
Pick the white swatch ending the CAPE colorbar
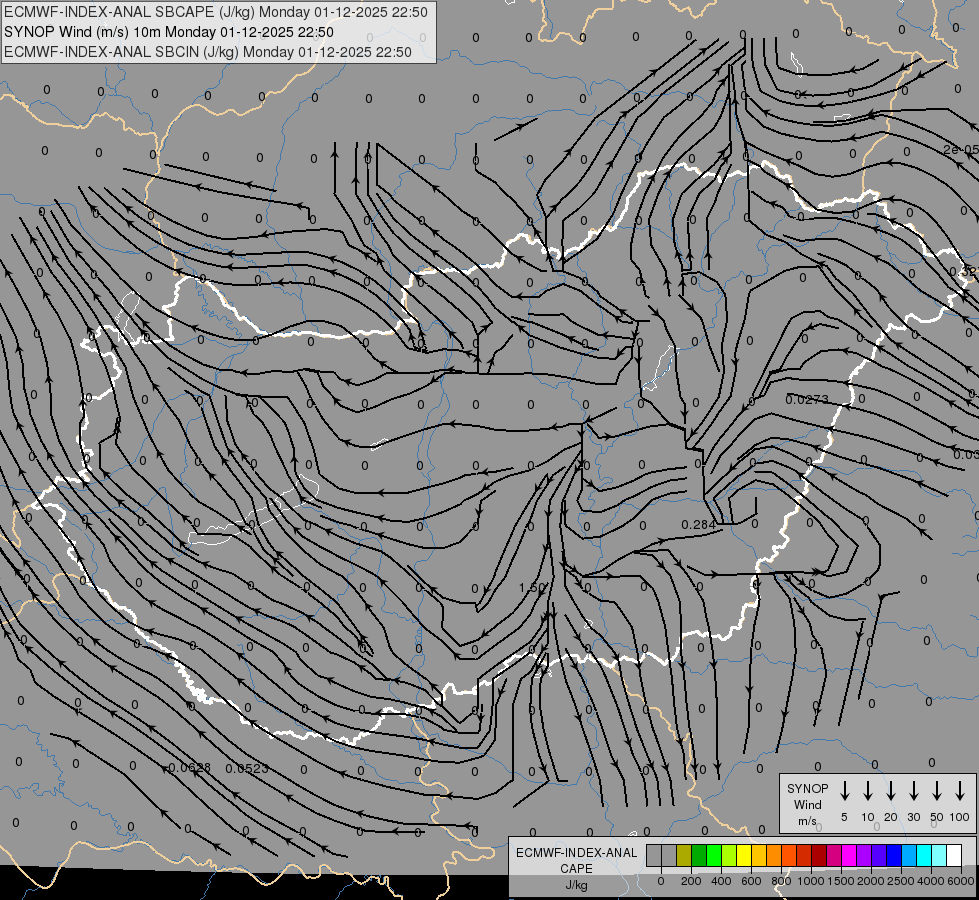coord(954,855)
